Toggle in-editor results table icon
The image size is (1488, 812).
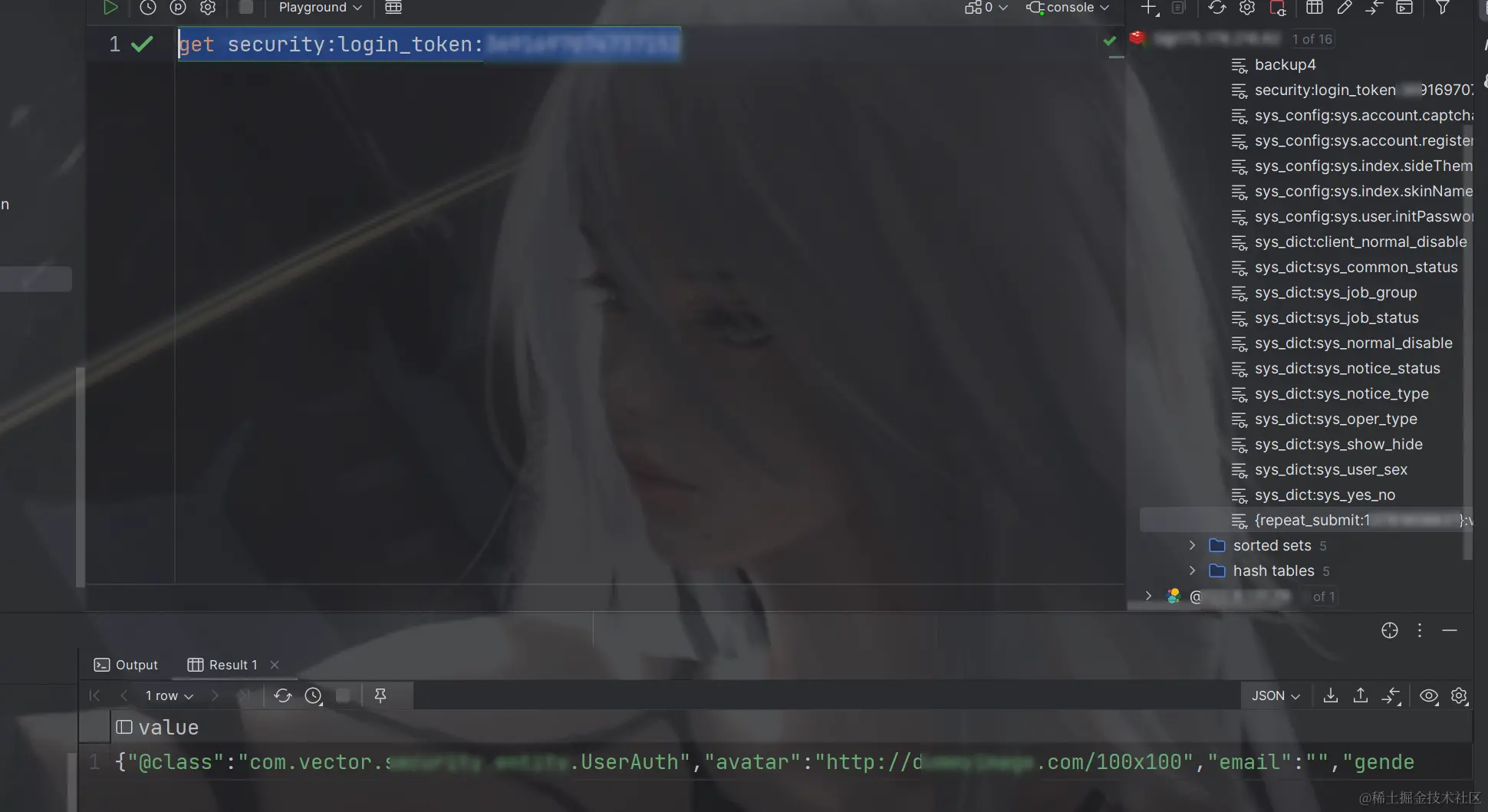click(x=393, y=8)
